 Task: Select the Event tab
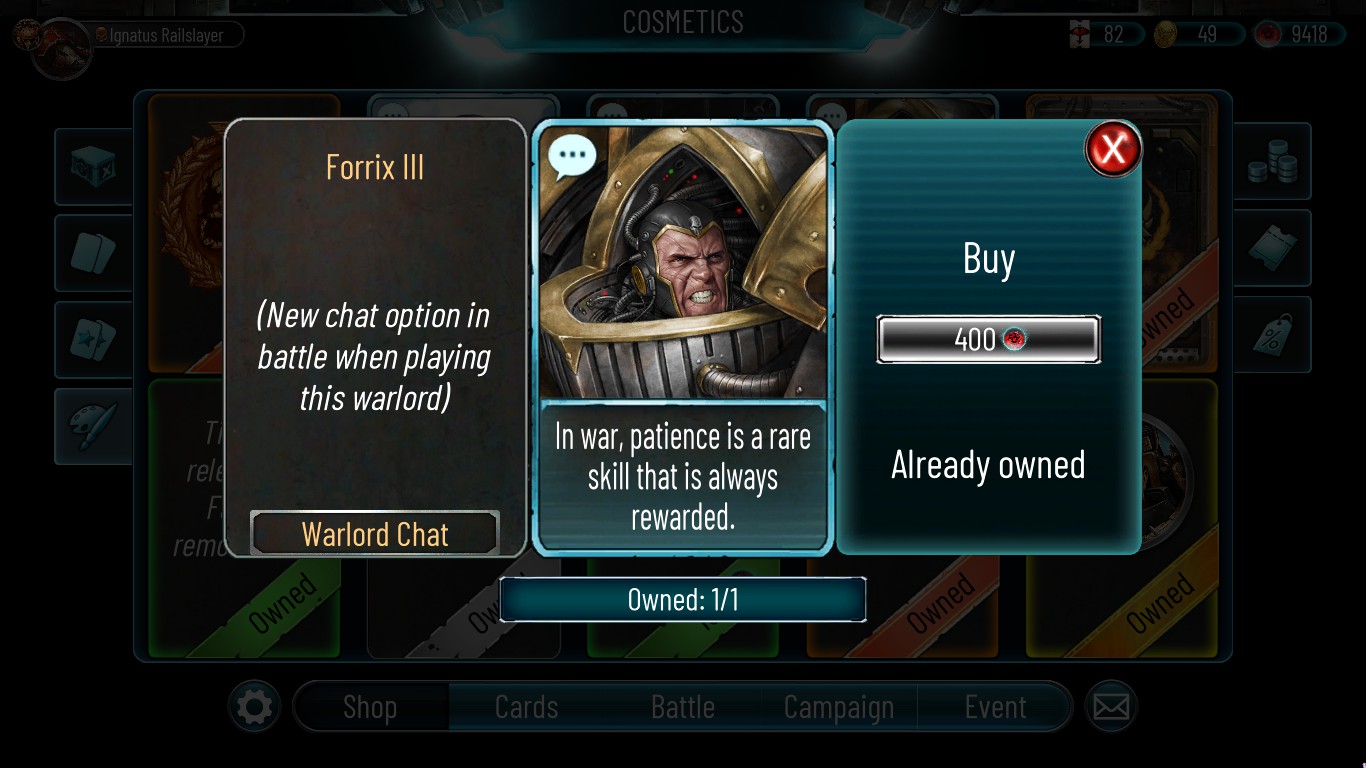tap(995, 708)
